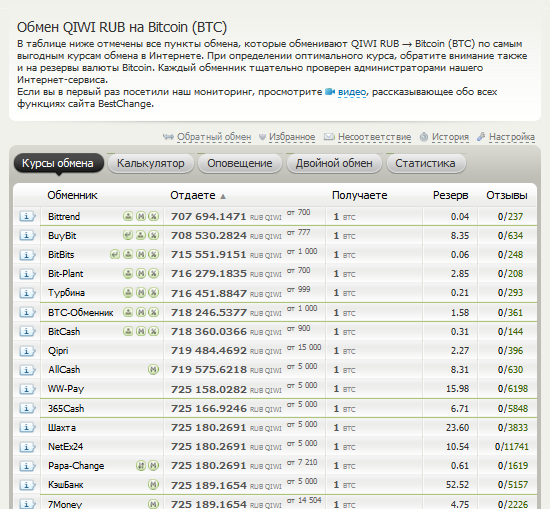The image size is (550, 509).
Task: Open info icon for КэшБанк row
Action: click(27, 485)
